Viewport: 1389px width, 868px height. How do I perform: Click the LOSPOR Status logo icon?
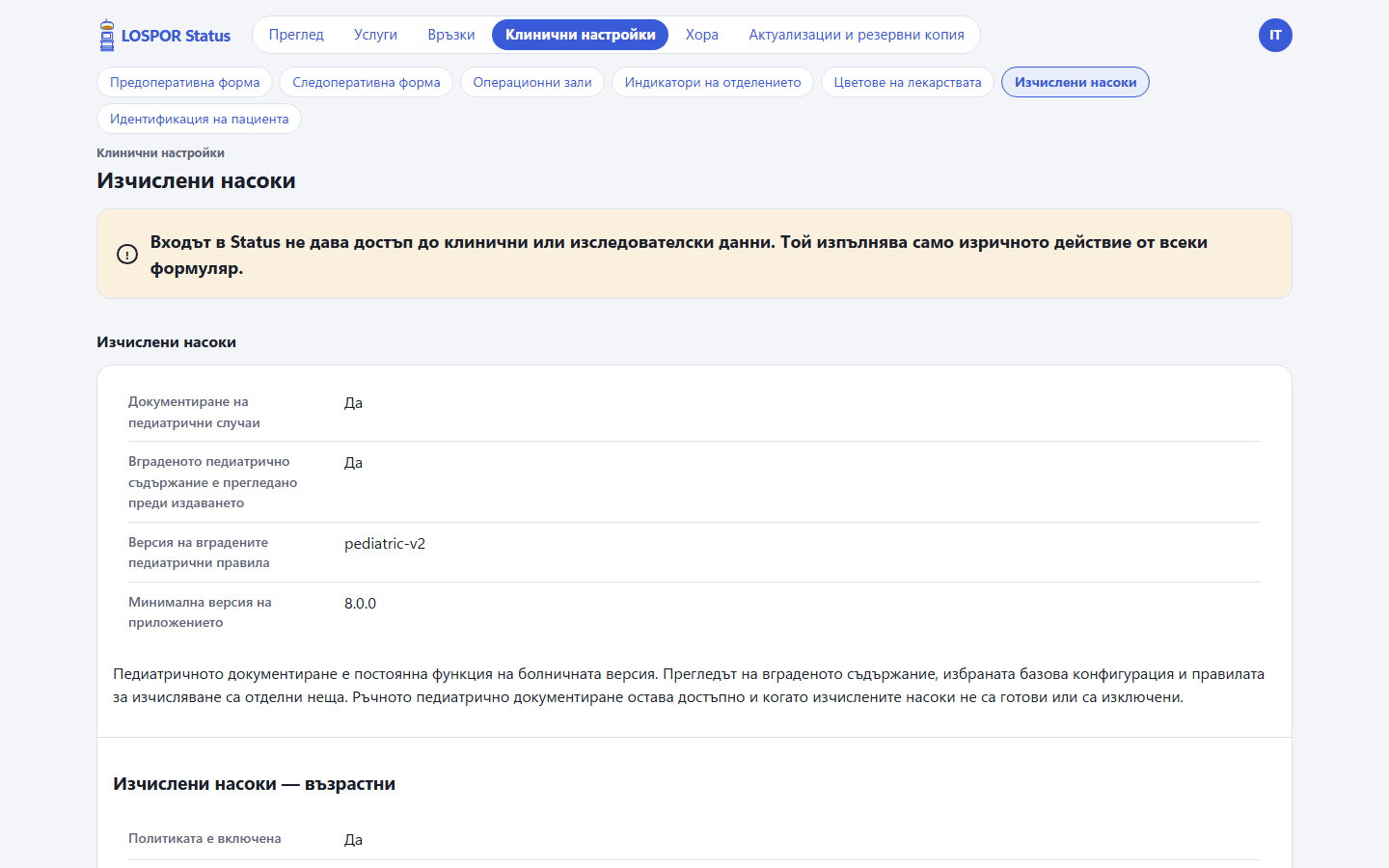(107, 36)
